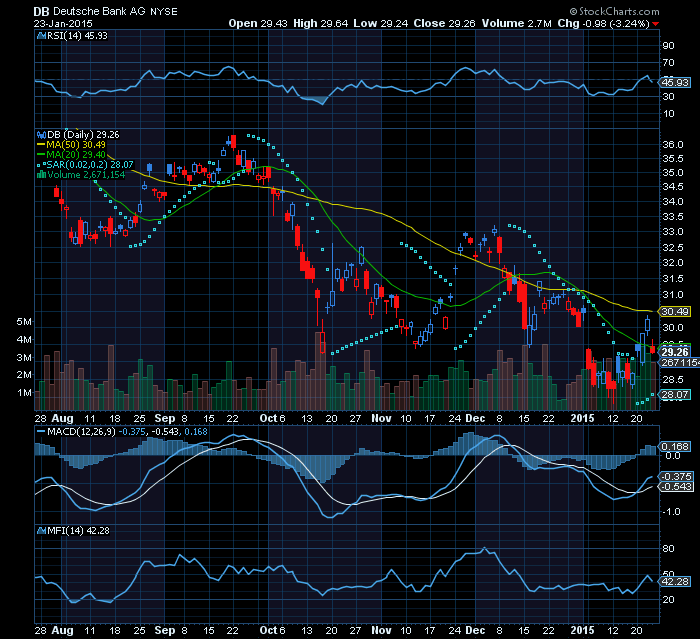Click the 42.28 MFI value tag
The image size is (700, 639).
(675, 581)
